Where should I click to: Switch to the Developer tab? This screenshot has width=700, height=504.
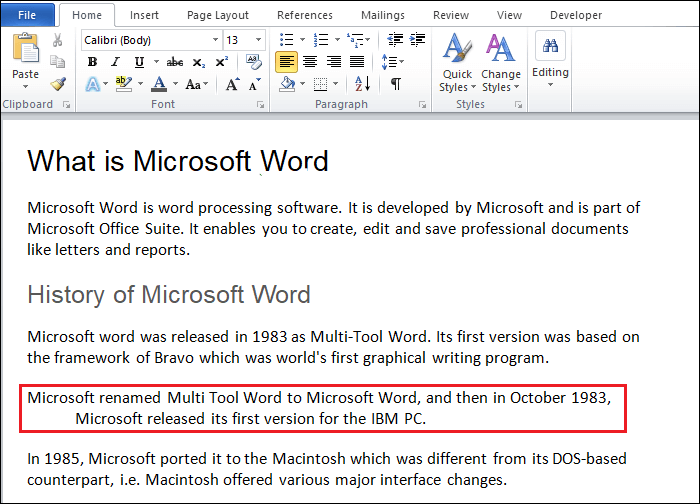[576, 15]
